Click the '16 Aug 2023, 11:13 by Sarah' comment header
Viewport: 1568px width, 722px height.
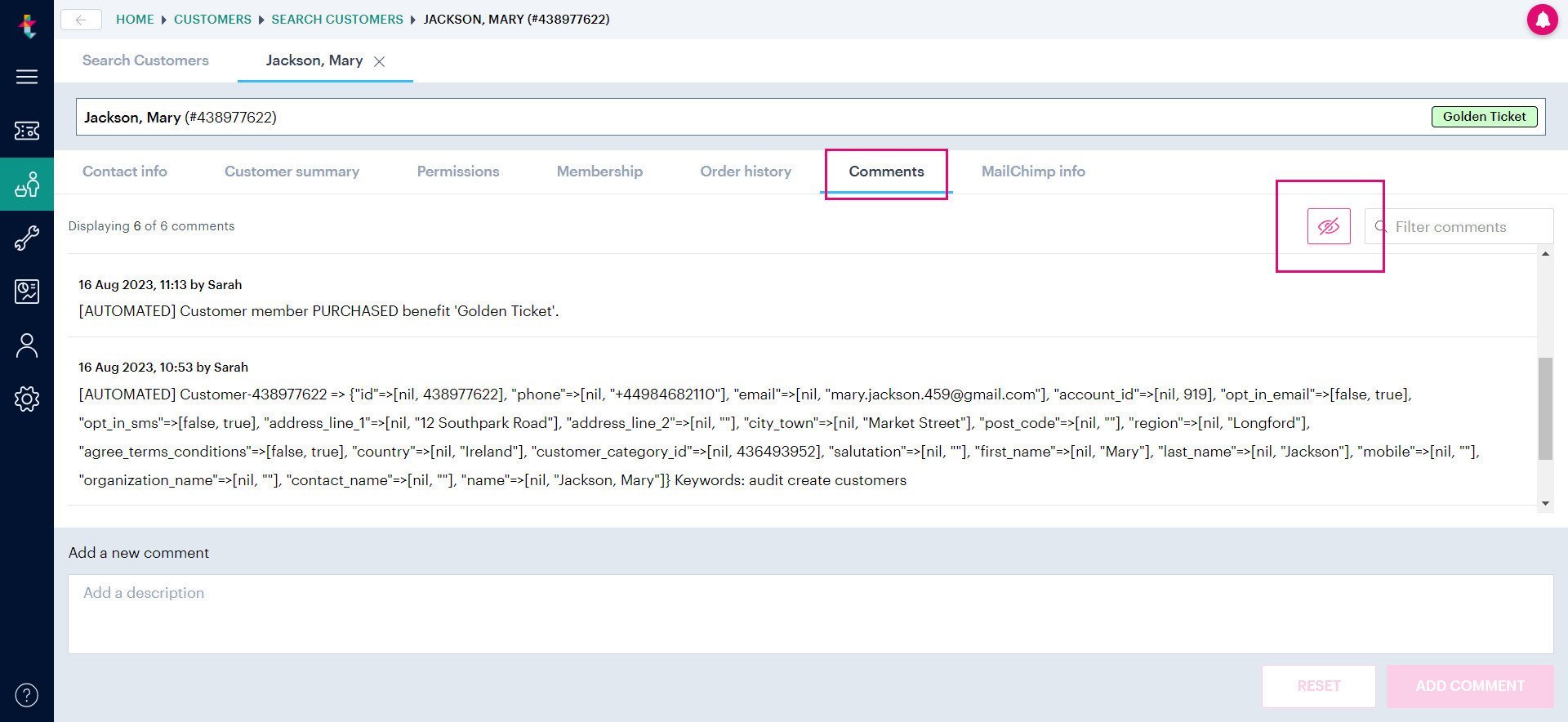click(x=160, y=284)
